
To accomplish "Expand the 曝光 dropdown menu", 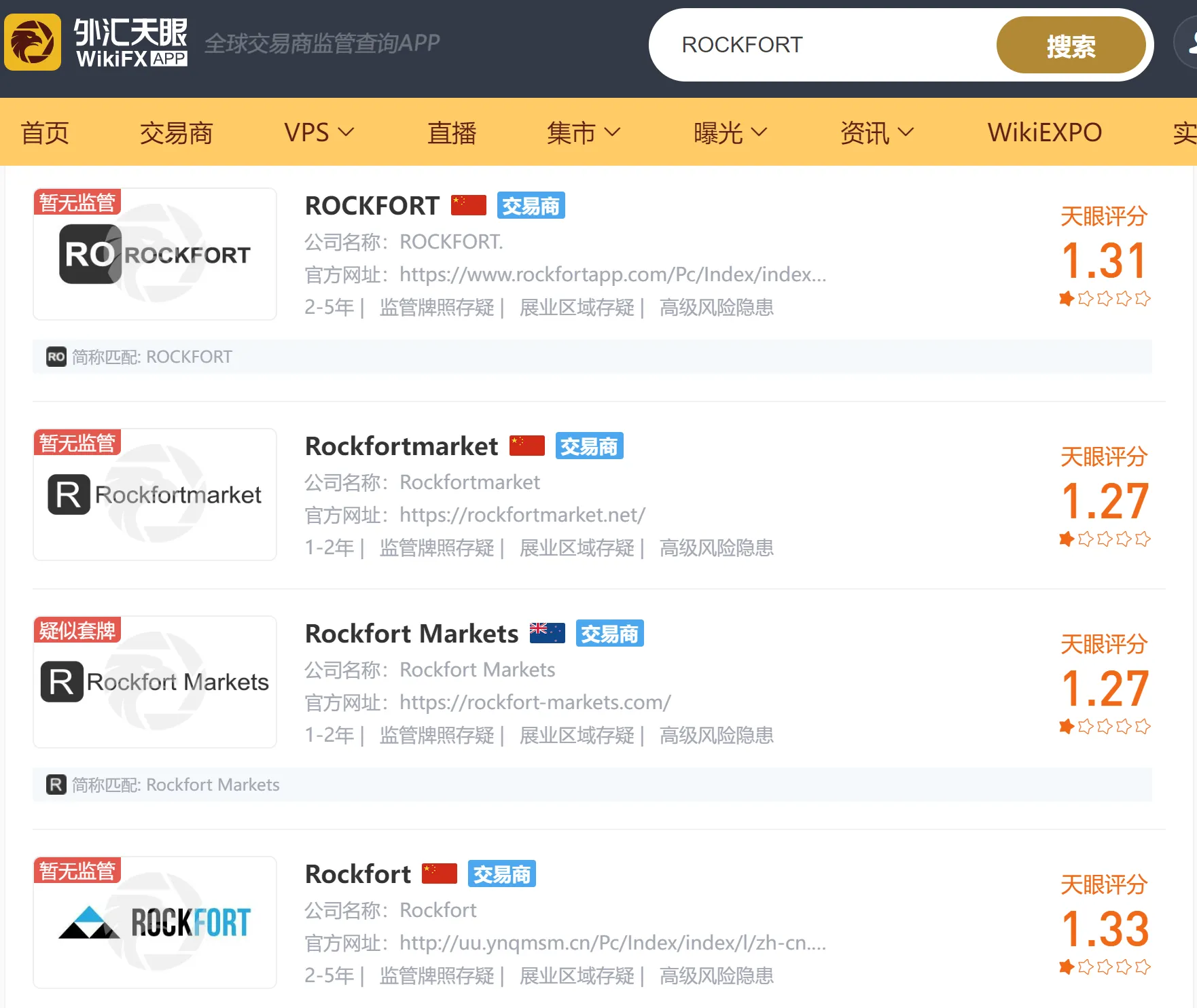I will 730,132.
